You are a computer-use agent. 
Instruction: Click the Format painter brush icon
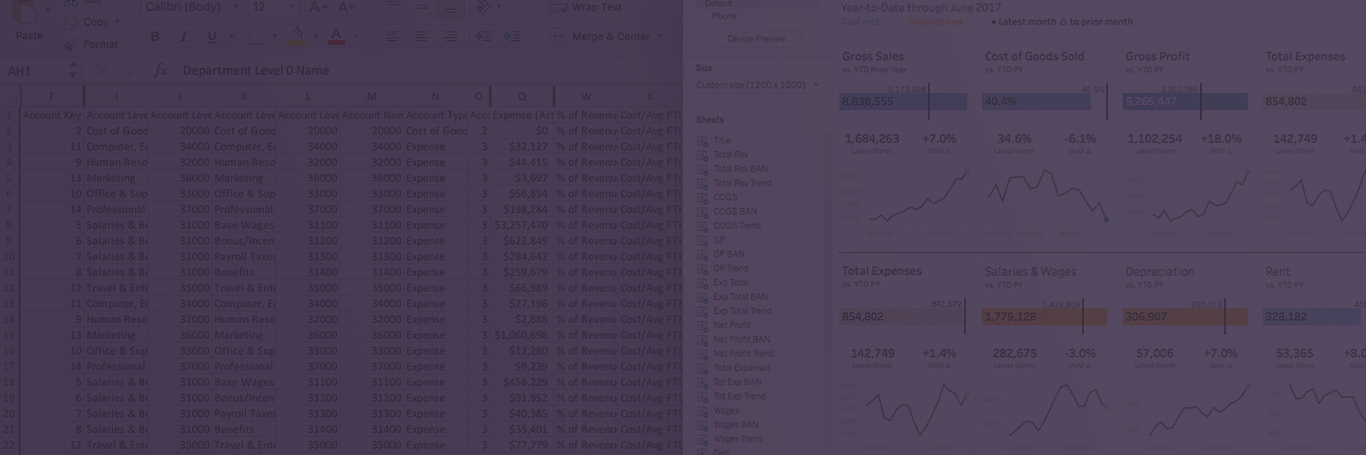(x=71, y=45)
